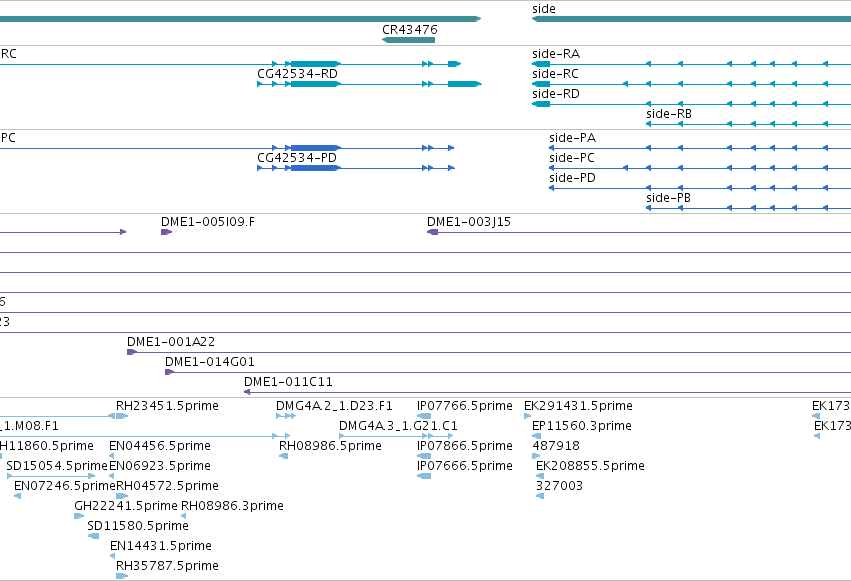Select the 327003 feature label
The height and width of the screenshot is (581, 851).
pos(560,486)
